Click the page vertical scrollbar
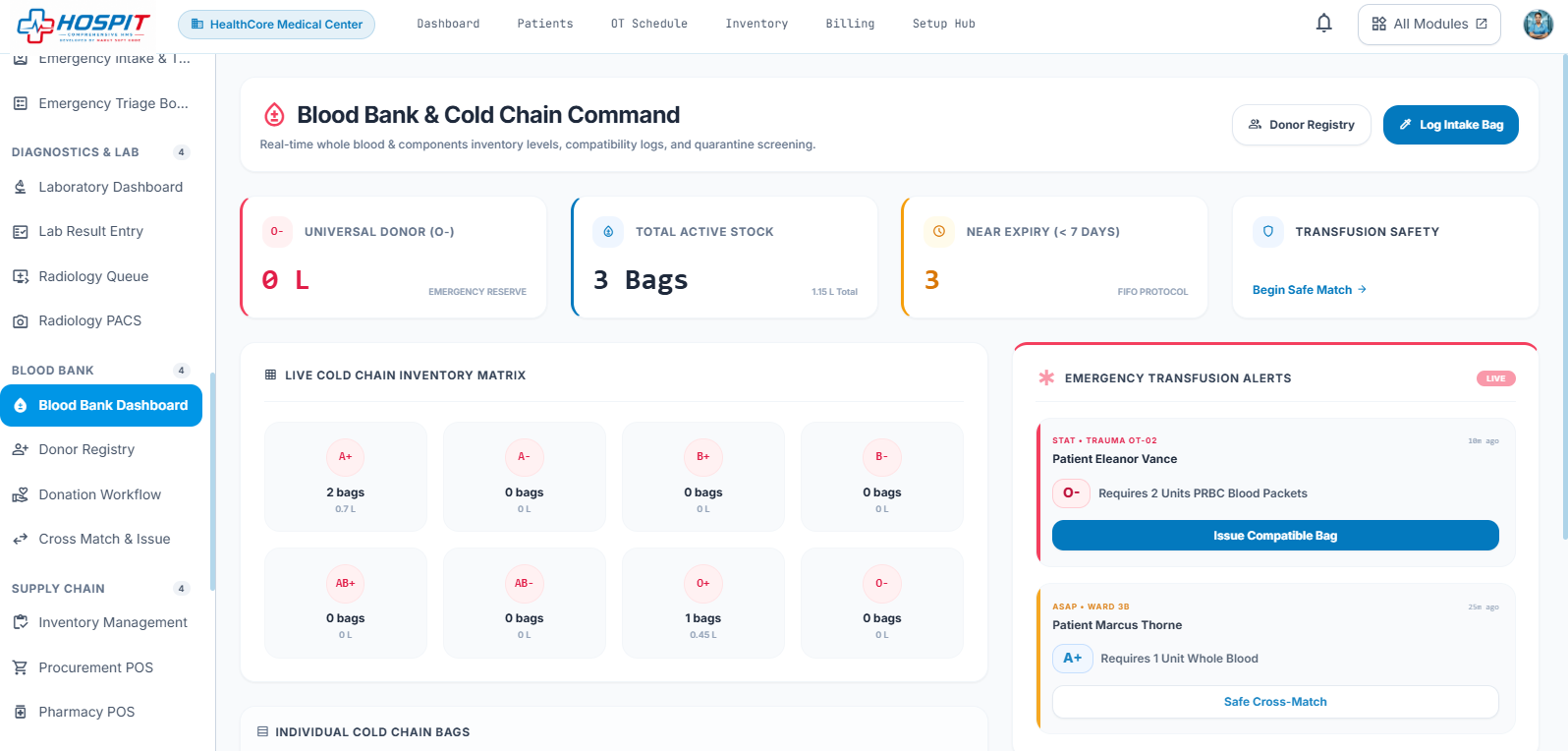Viewport: 1568px width, 751px height. (1563, 295)
